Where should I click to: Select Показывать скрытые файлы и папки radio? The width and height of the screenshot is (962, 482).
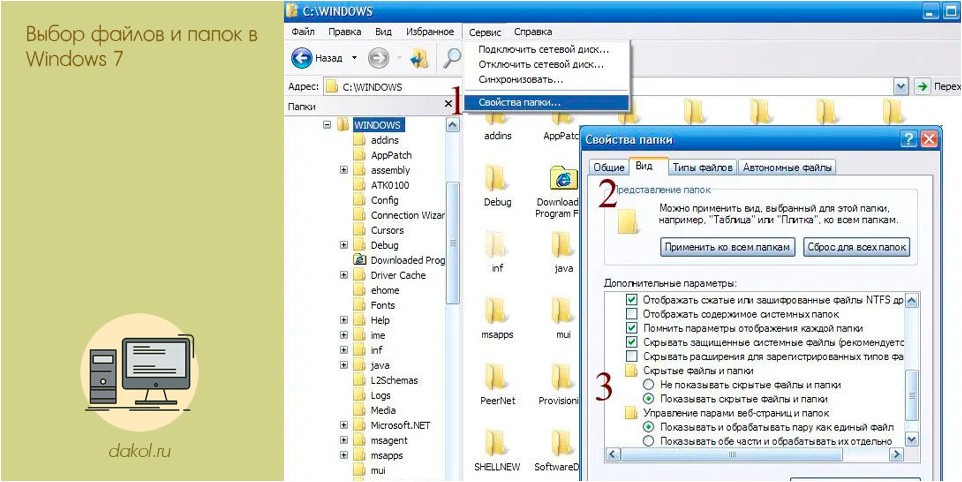pyautogui.click(x=648, y=399)
